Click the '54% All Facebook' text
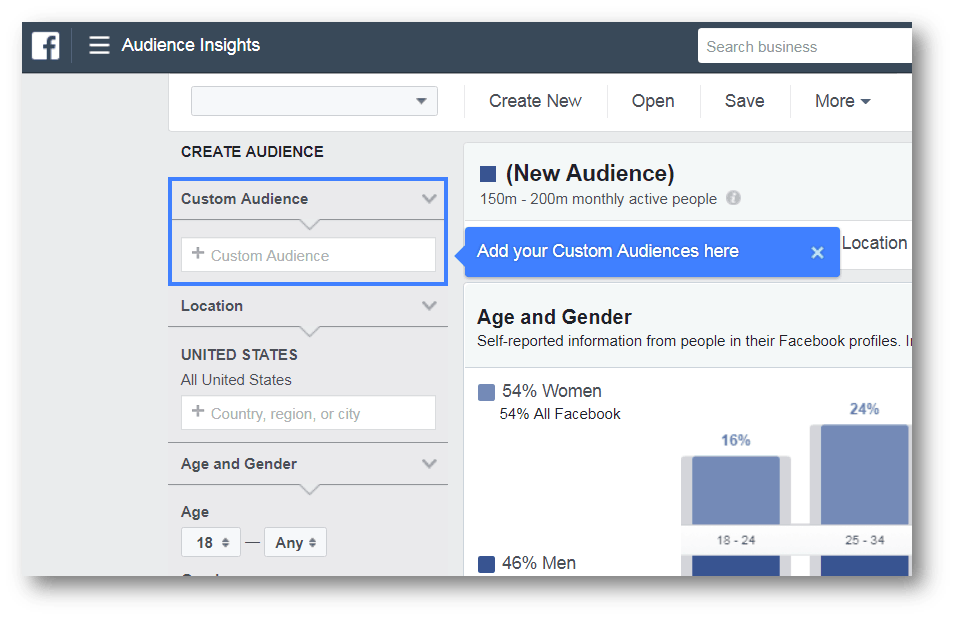Viewport: 954px width, 618px height. point(560,414)
